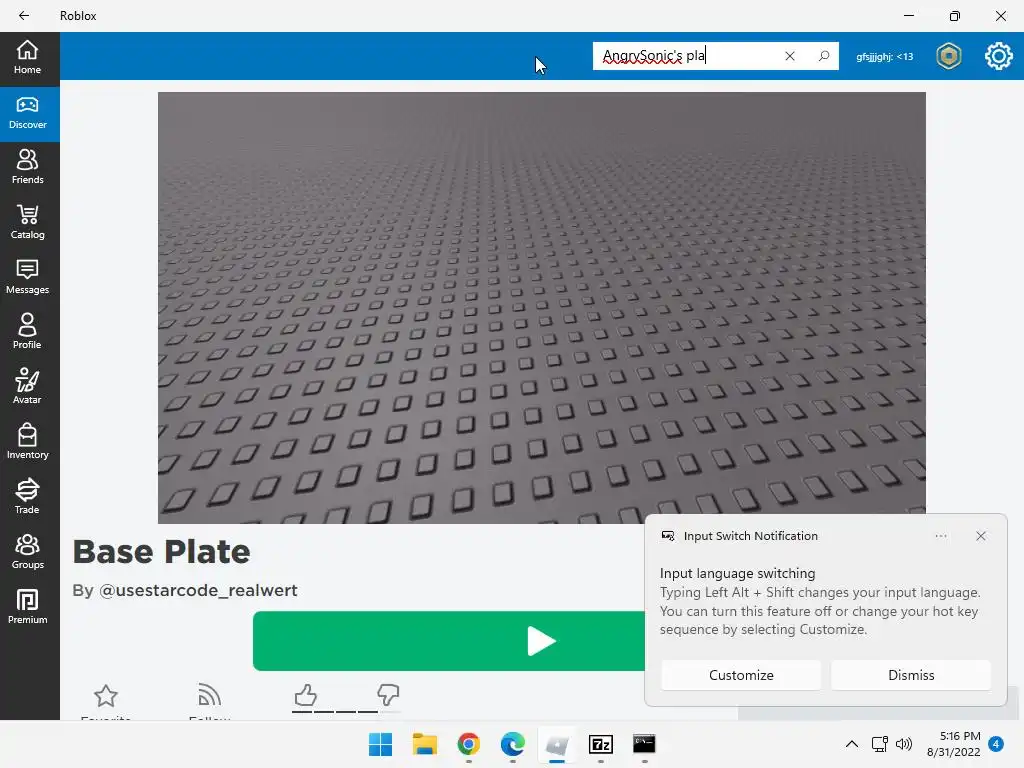View Profile from sidebar

tap(27, 332)
